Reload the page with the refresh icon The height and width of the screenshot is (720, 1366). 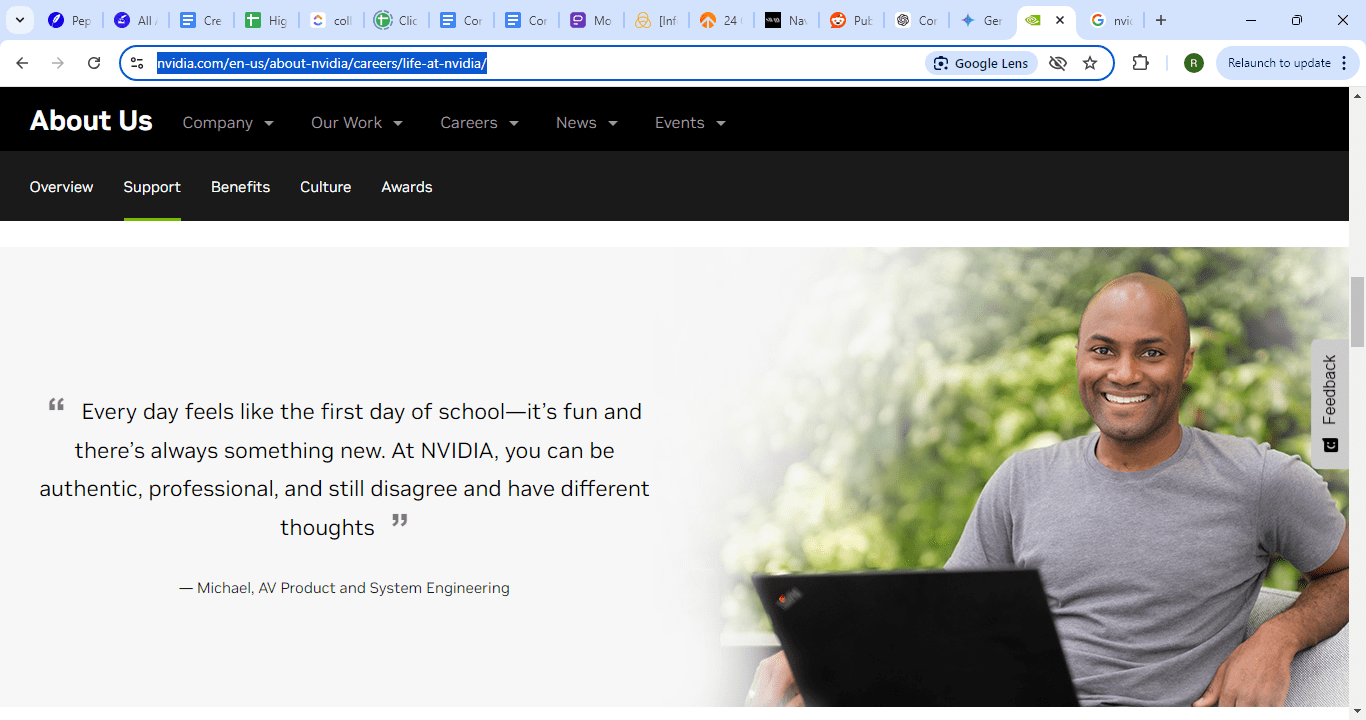[x=94, y=63]
